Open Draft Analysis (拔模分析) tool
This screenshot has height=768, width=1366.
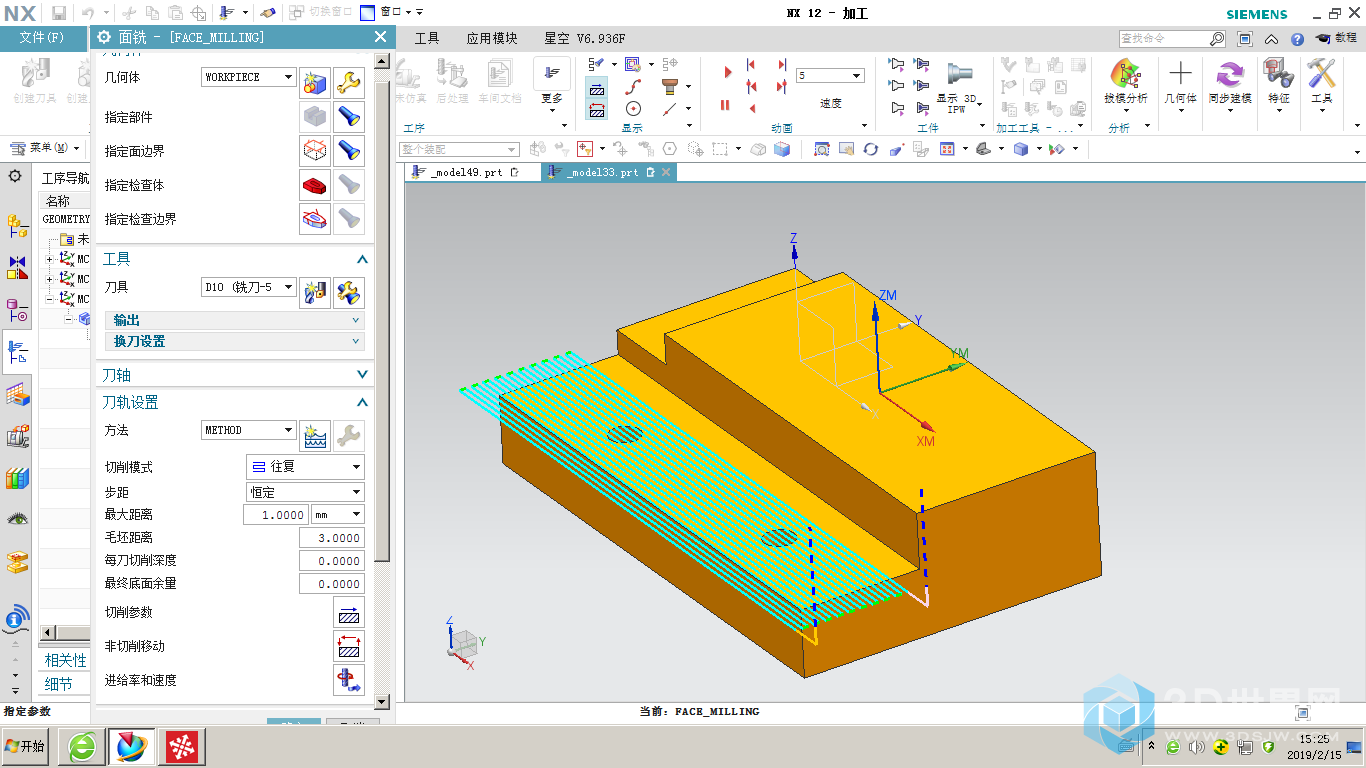[x=1126, y=82]
